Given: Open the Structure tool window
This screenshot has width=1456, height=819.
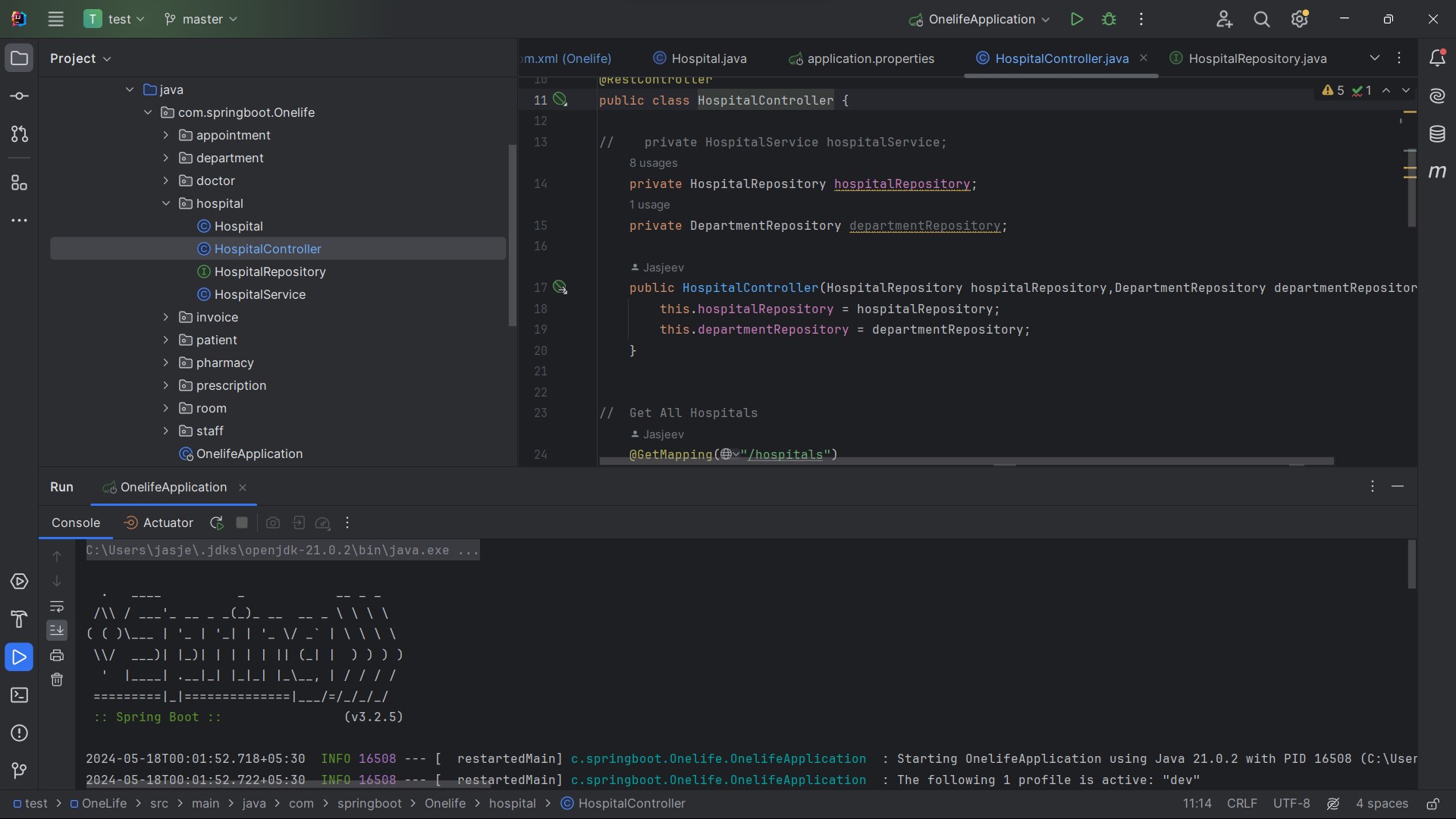Looking at the screenshot, I should click(20, 183).
